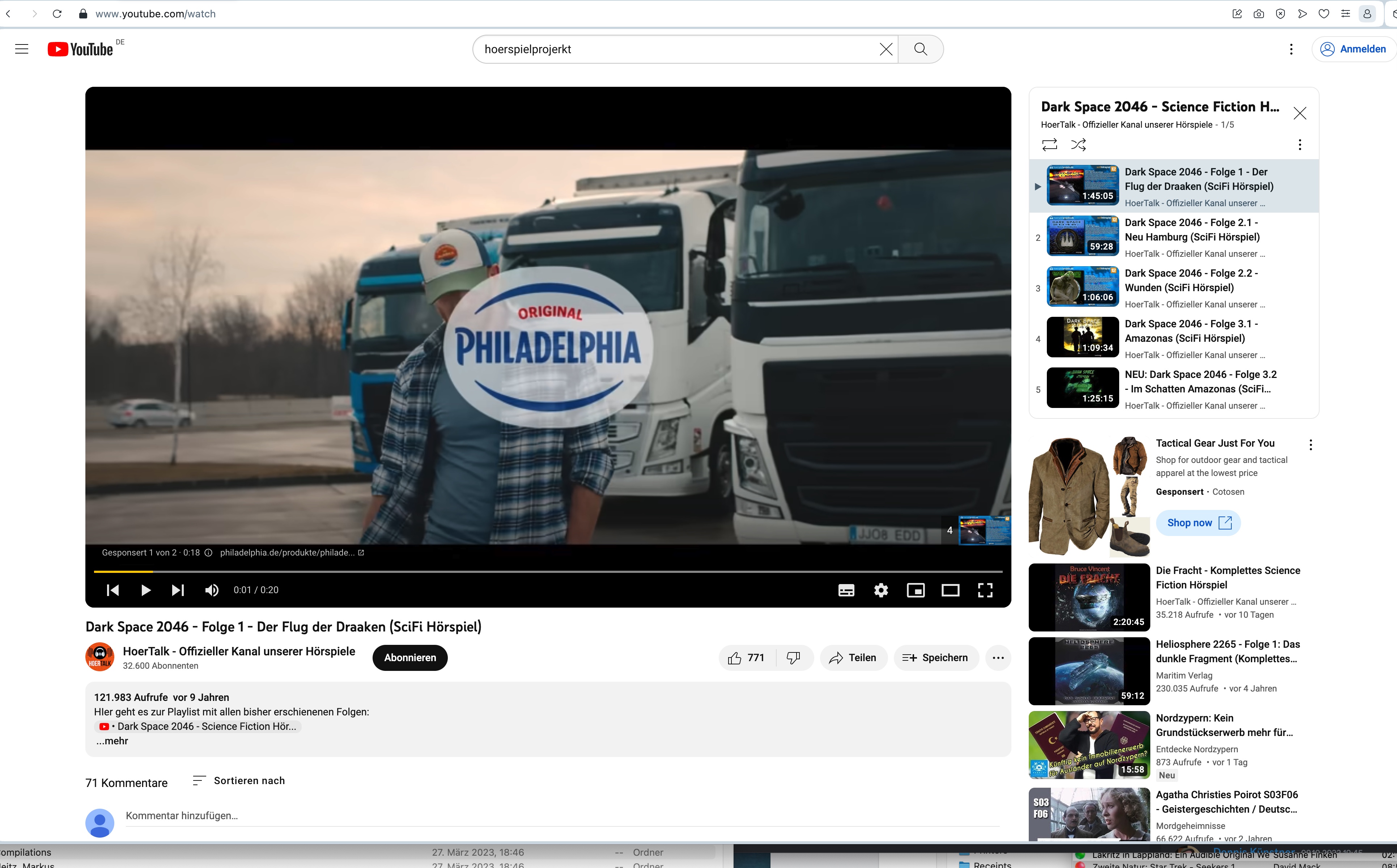Toggle subtitles in the player
The image size is (1397, 868).
(846, 590)
